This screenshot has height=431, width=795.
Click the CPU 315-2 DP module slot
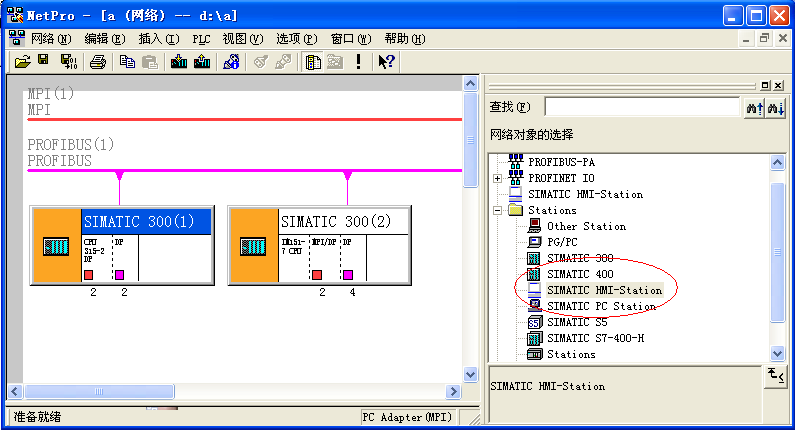point(97,258)
